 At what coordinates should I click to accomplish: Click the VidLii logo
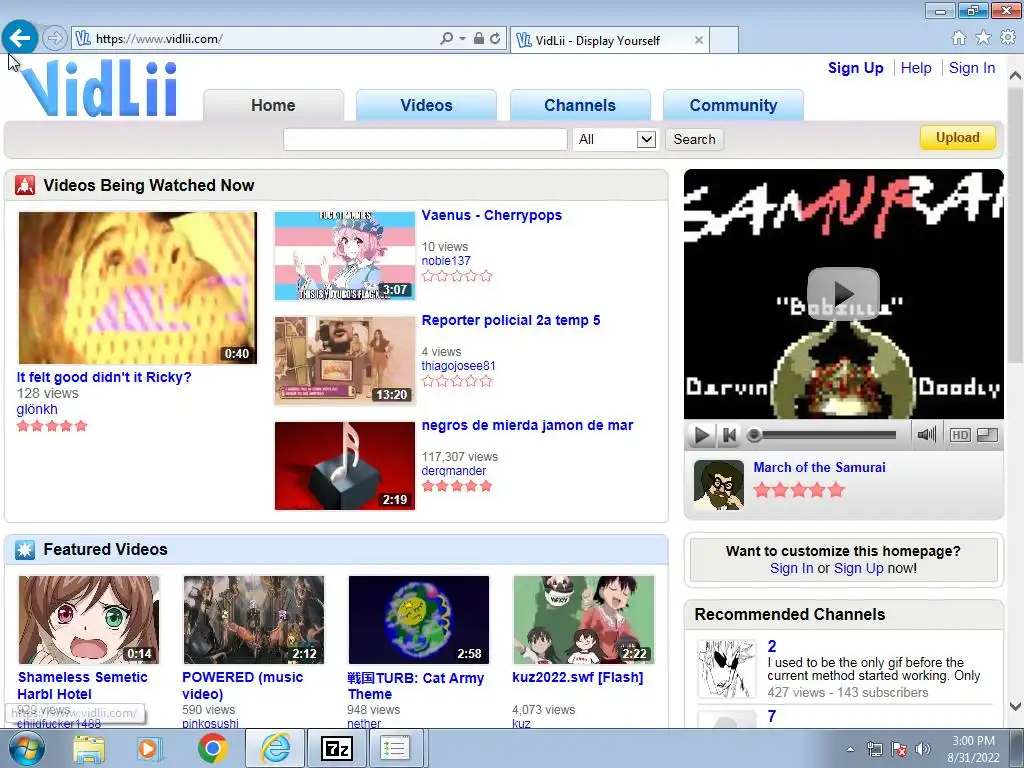(99, 88)
